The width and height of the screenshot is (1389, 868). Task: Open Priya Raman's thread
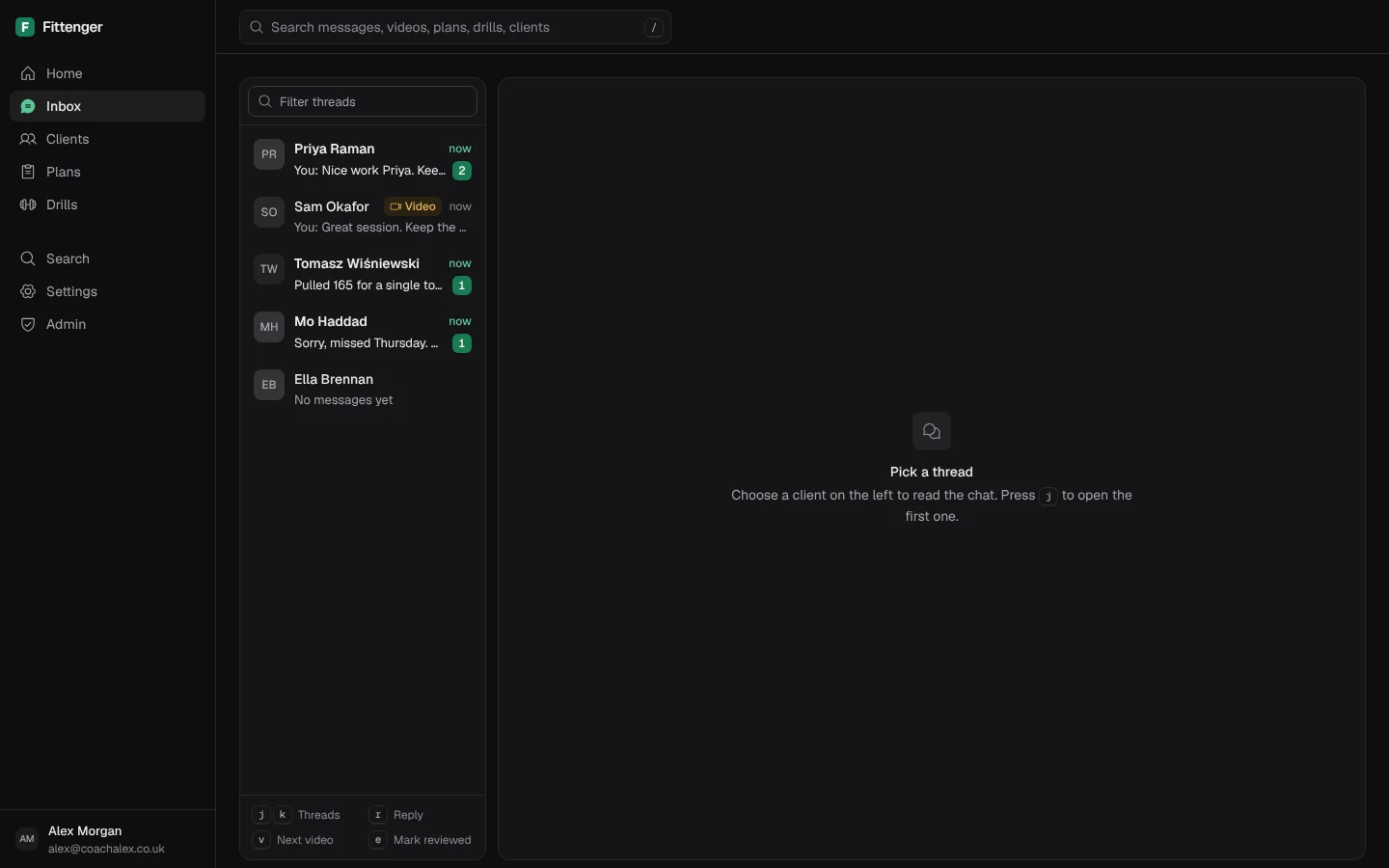[363, 159]
